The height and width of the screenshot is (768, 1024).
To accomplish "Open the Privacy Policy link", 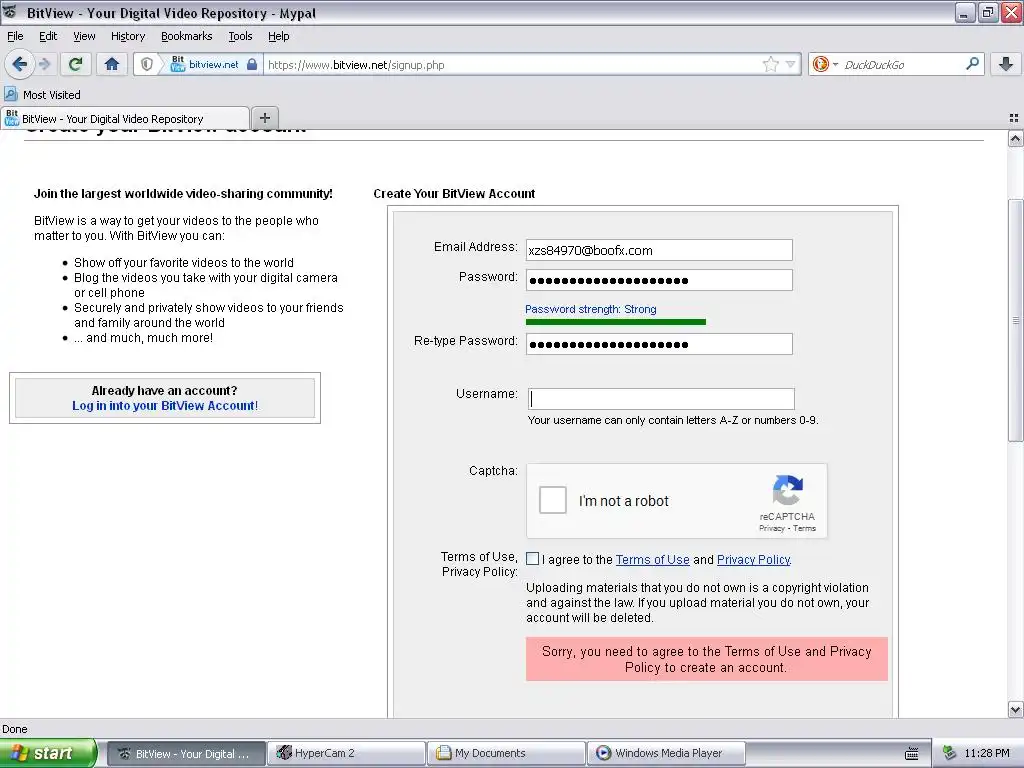I will pyautogui.click(x=754, y=560).
